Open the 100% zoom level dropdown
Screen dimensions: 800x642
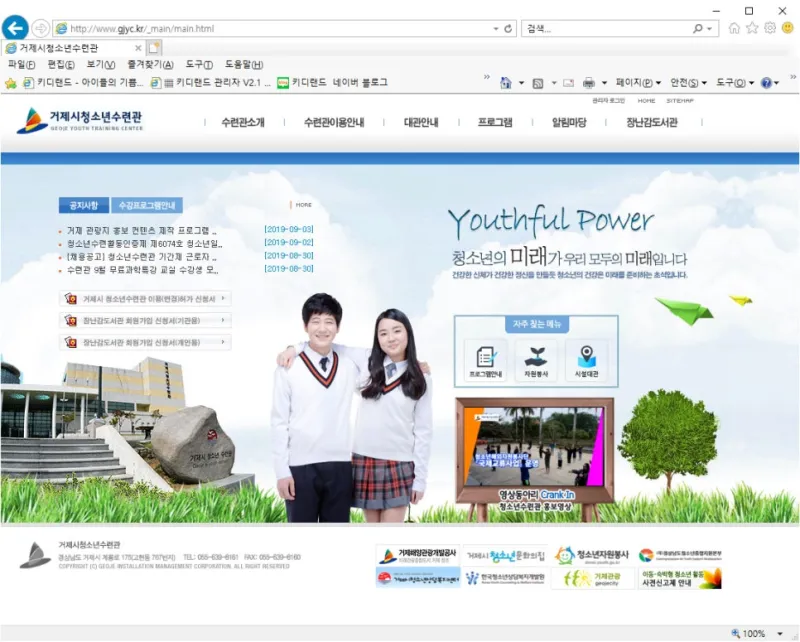780,634
